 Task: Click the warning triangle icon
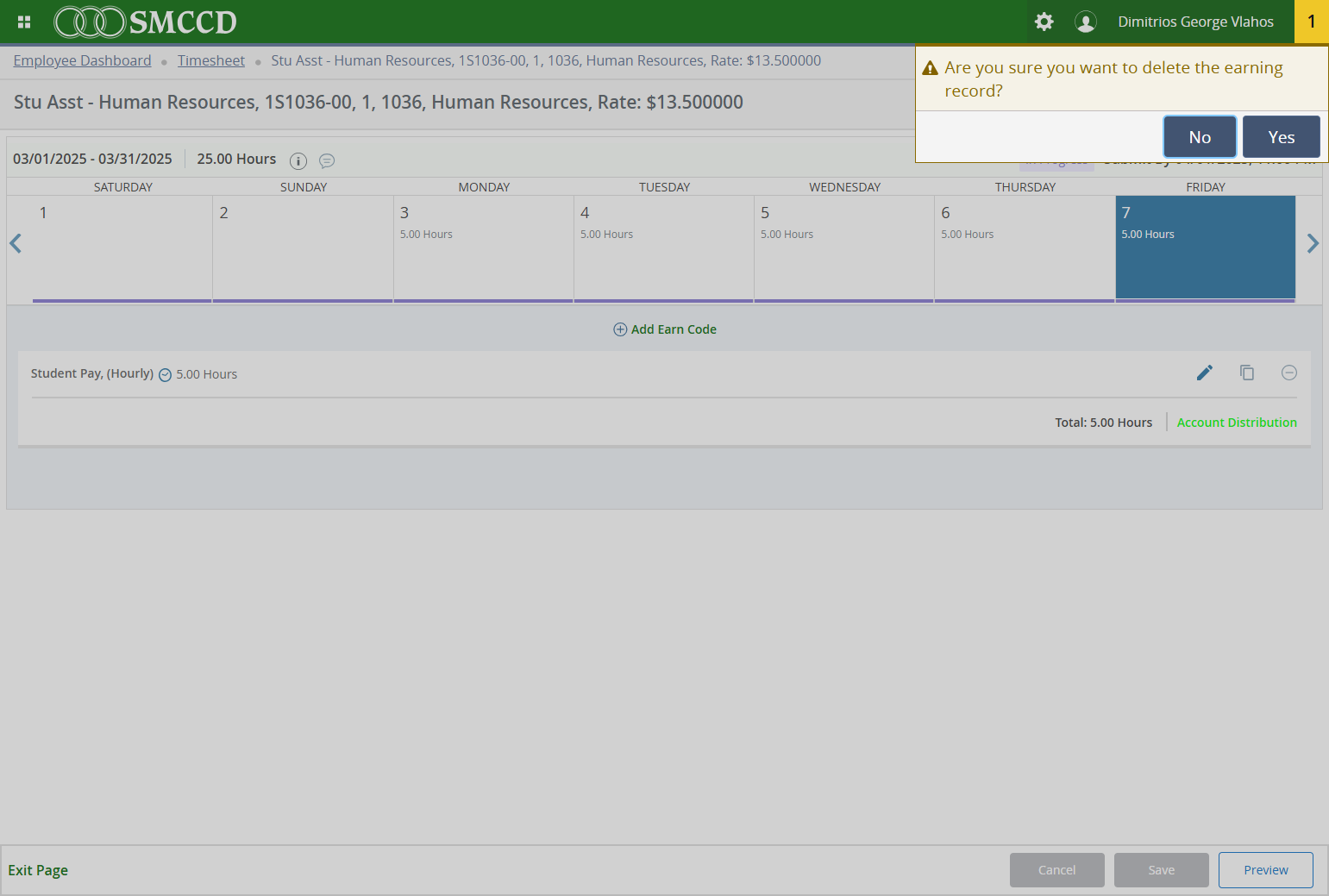[930, 68]
